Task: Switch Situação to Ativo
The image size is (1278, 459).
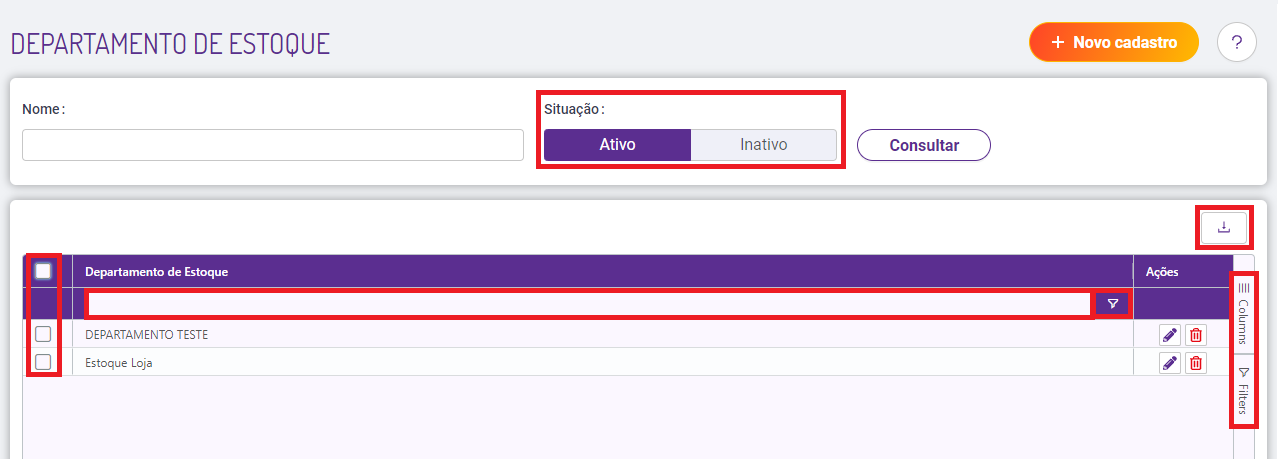Action: click(x=617, y=145)
